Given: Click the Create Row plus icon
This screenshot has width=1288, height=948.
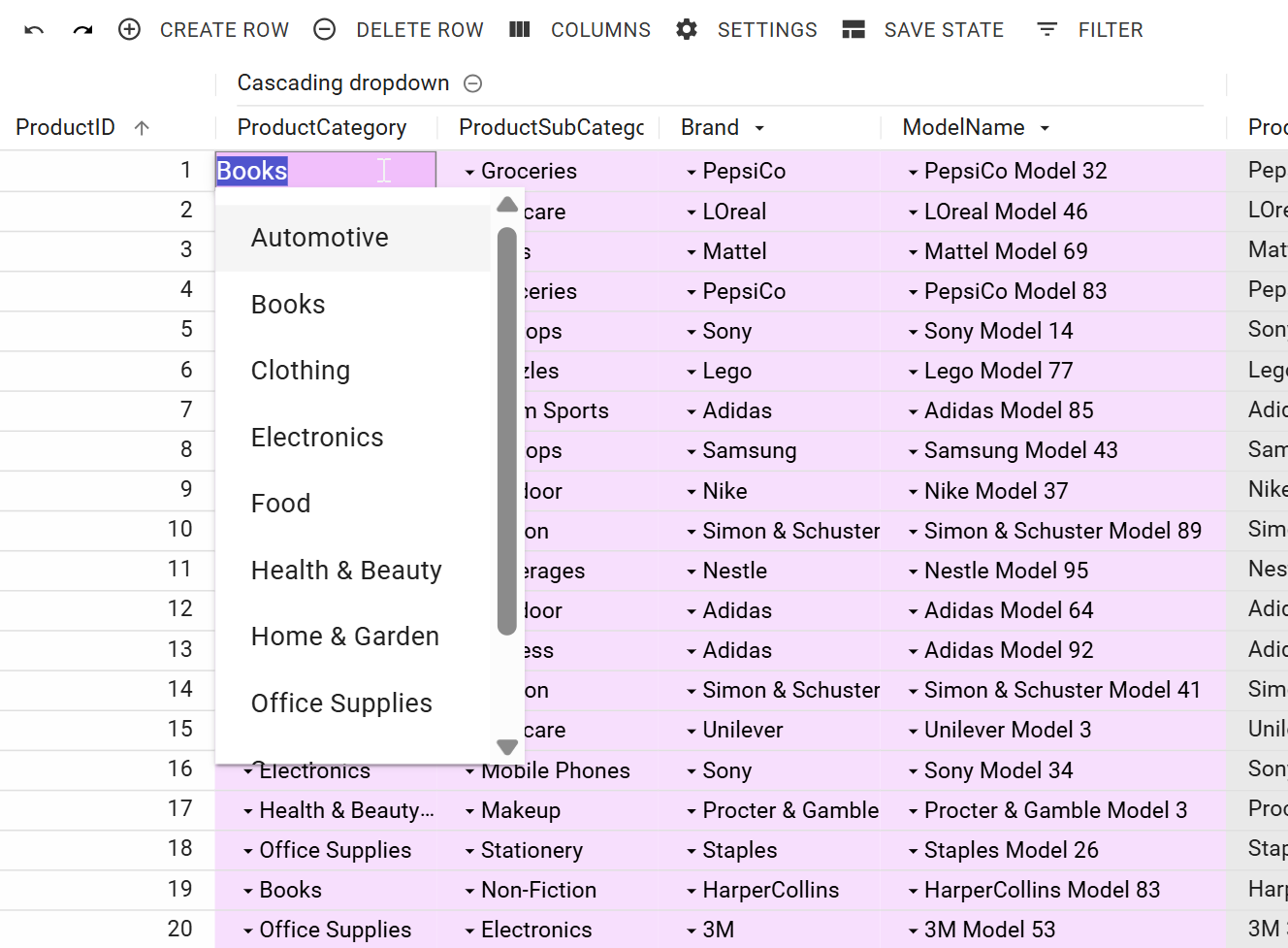Looking at the screenshot, I should 129,30.
